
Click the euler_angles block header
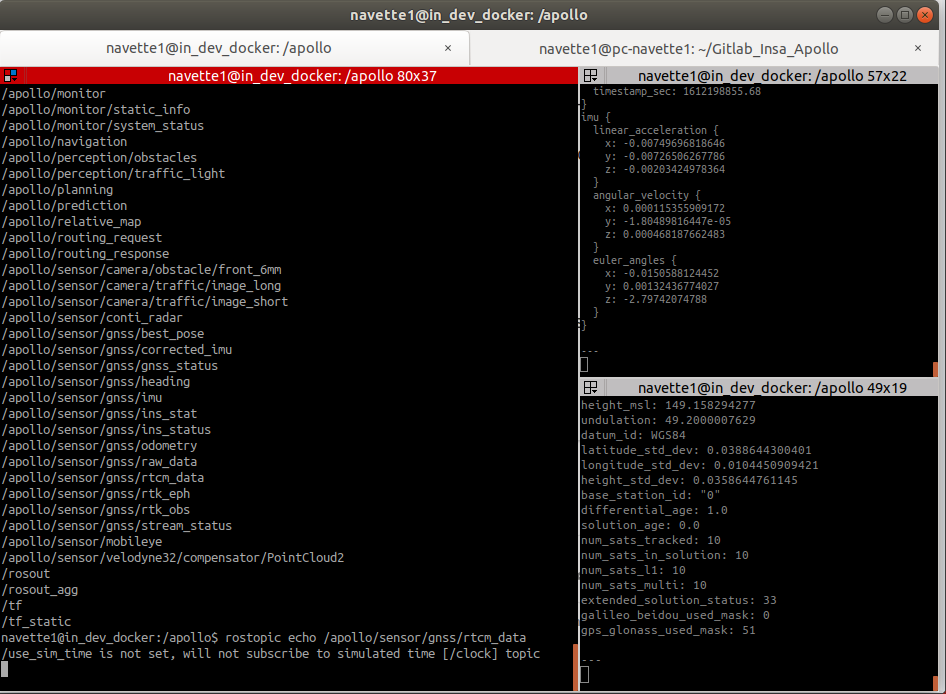click(635, 260)
